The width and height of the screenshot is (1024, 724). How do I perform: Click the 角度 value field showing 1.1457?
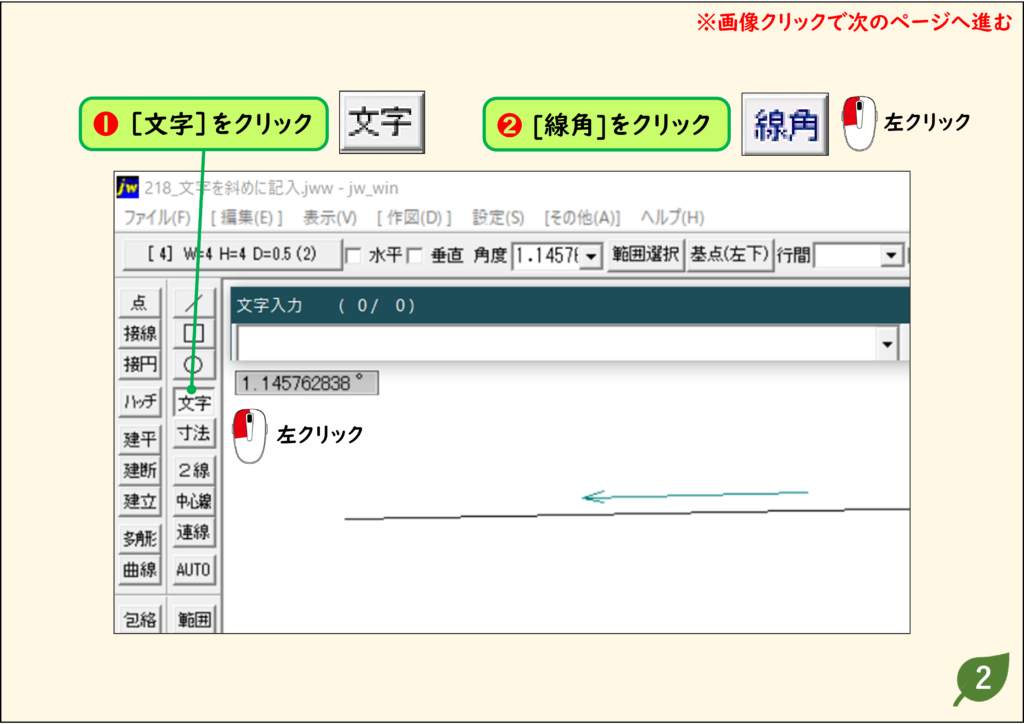[x=547, y=256]
